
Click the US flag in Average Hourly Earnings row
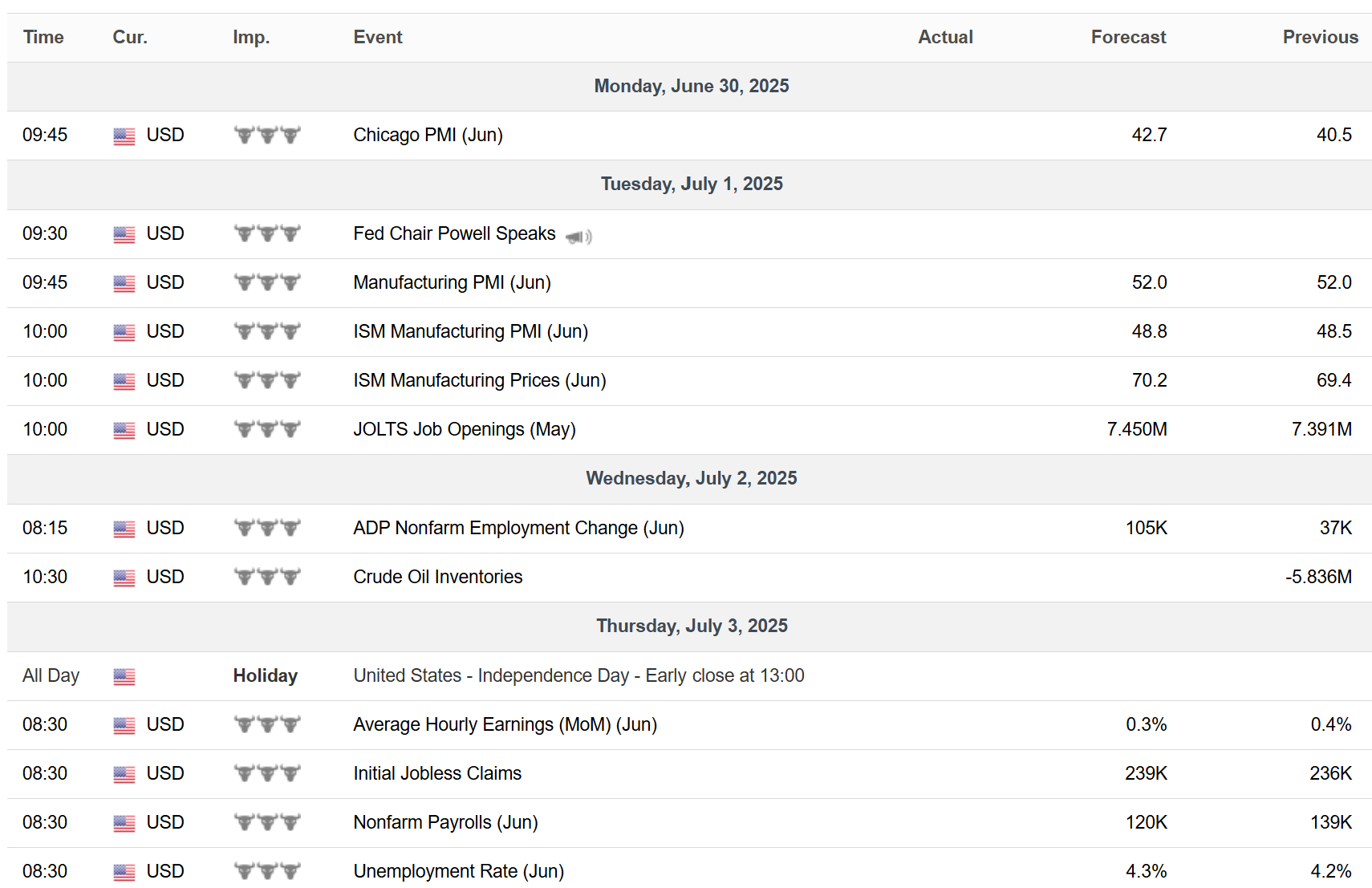124,725
